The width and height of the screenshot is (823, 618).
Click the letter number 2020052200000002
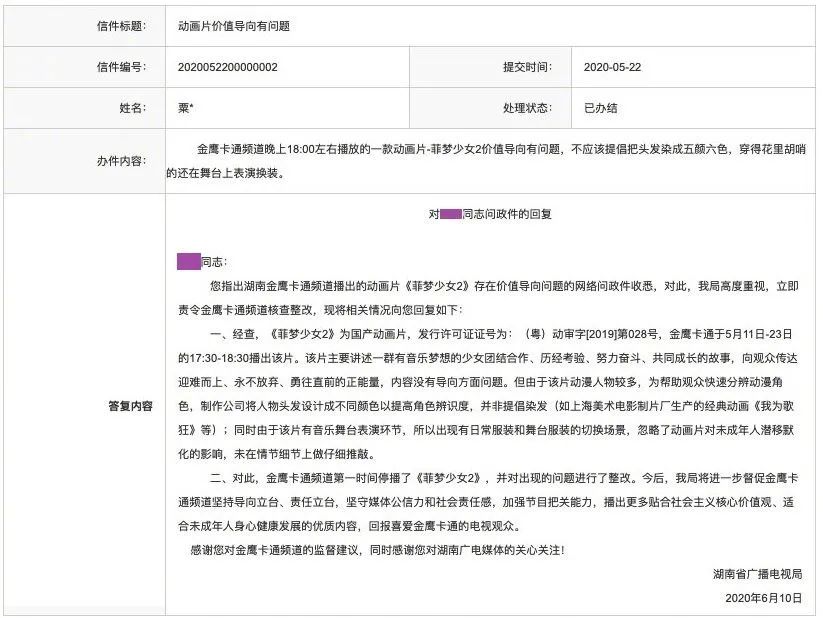coord(227,67)
